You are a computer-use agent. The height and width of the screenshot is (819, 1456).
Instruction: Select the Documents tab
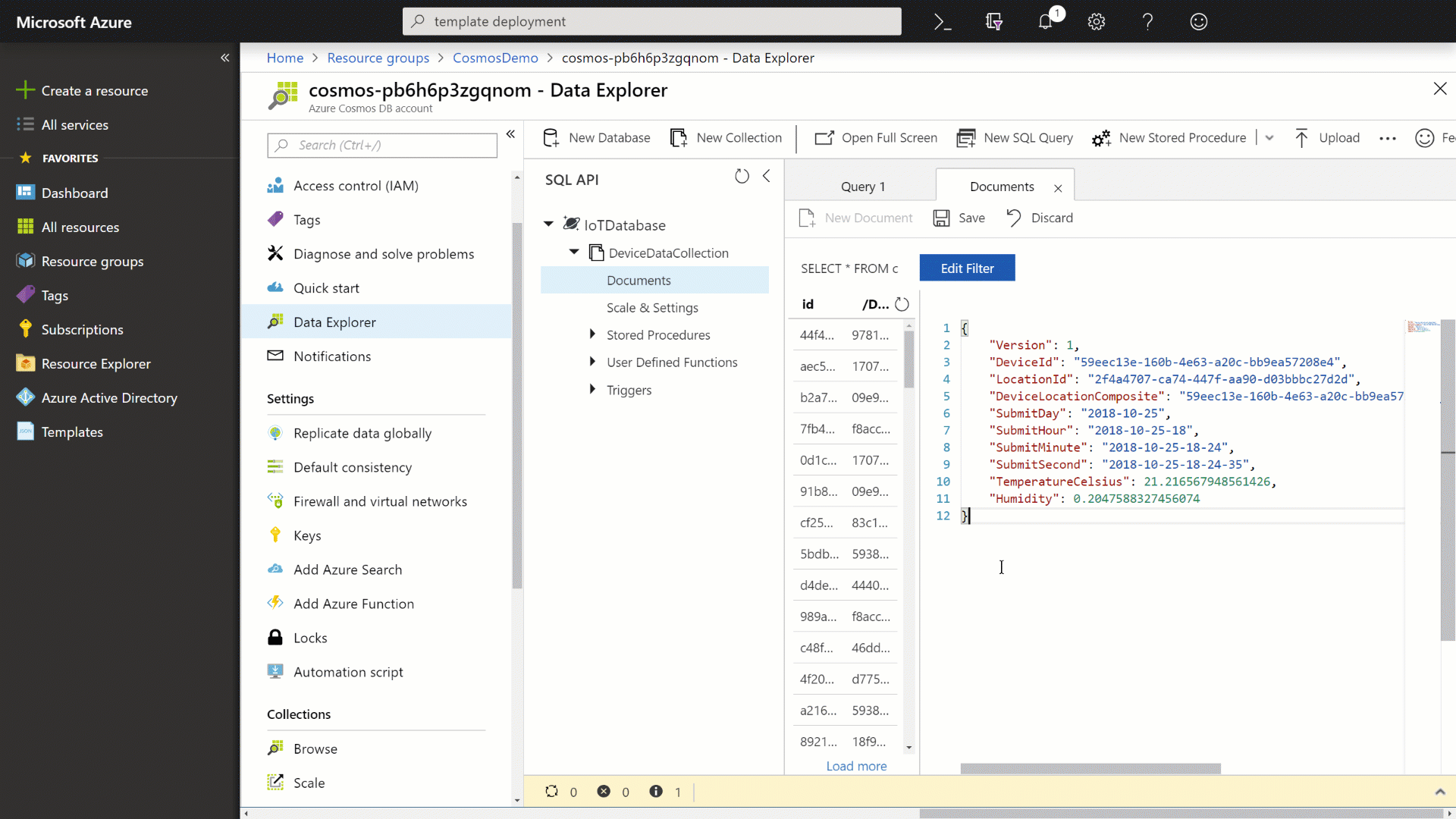click(1000, 186)
